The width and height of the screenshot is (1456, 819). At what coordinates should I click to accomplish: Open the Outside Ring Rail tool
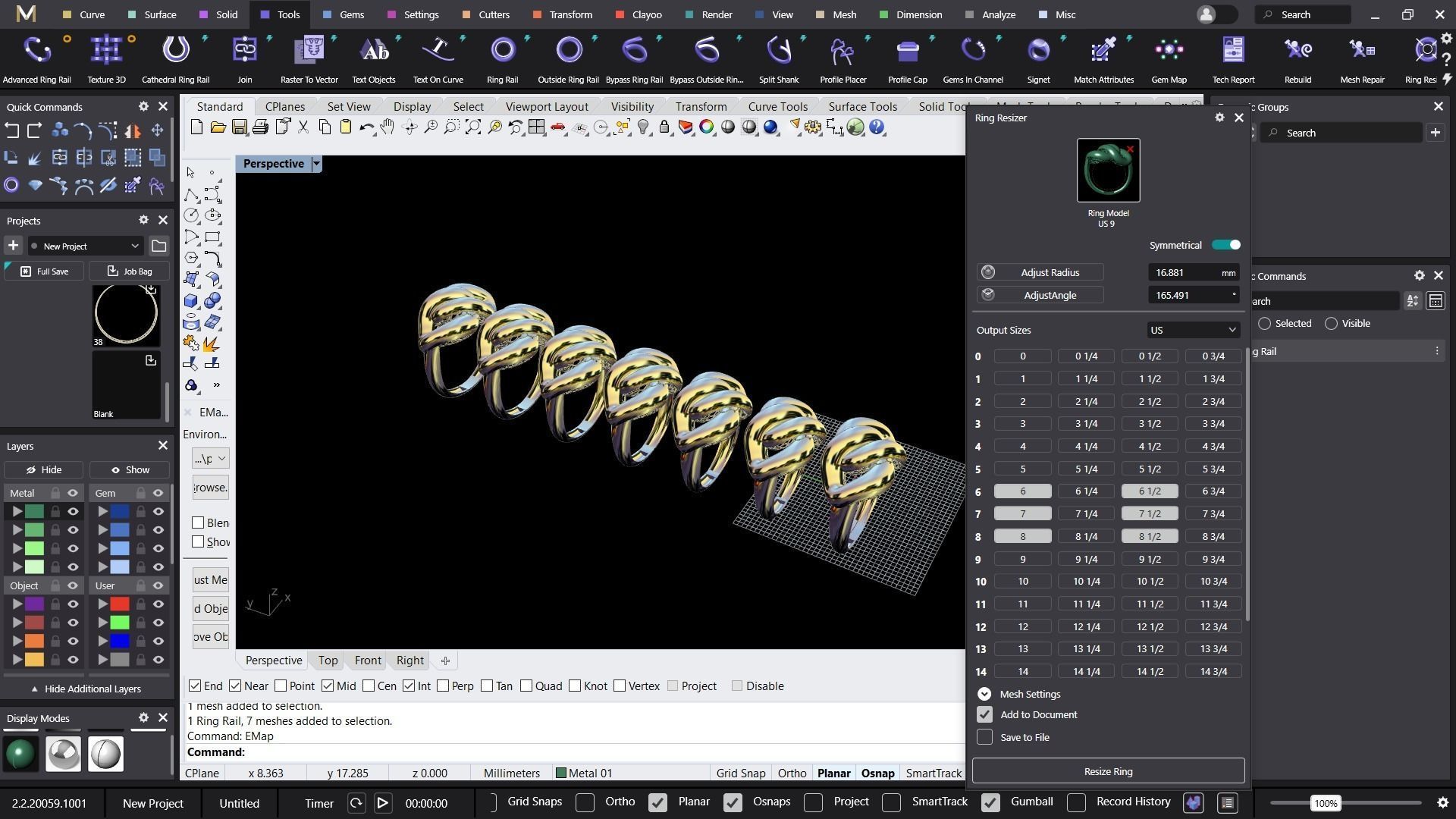click(x=568, y=59)
